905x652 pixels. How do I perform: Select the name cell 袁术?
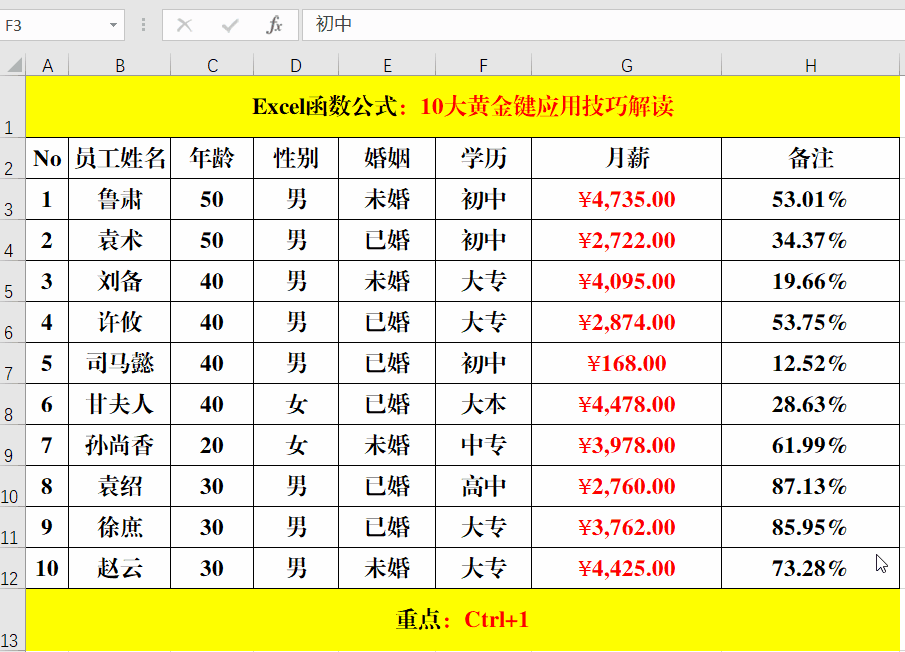click(x=119, y=240)
